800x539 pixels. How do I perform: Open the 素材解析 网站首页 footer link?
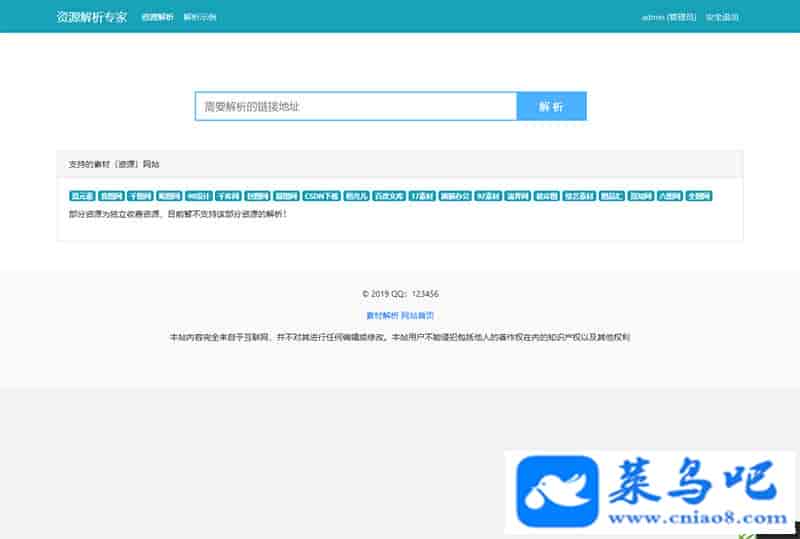pyautogui.click(x=400, y=315)
